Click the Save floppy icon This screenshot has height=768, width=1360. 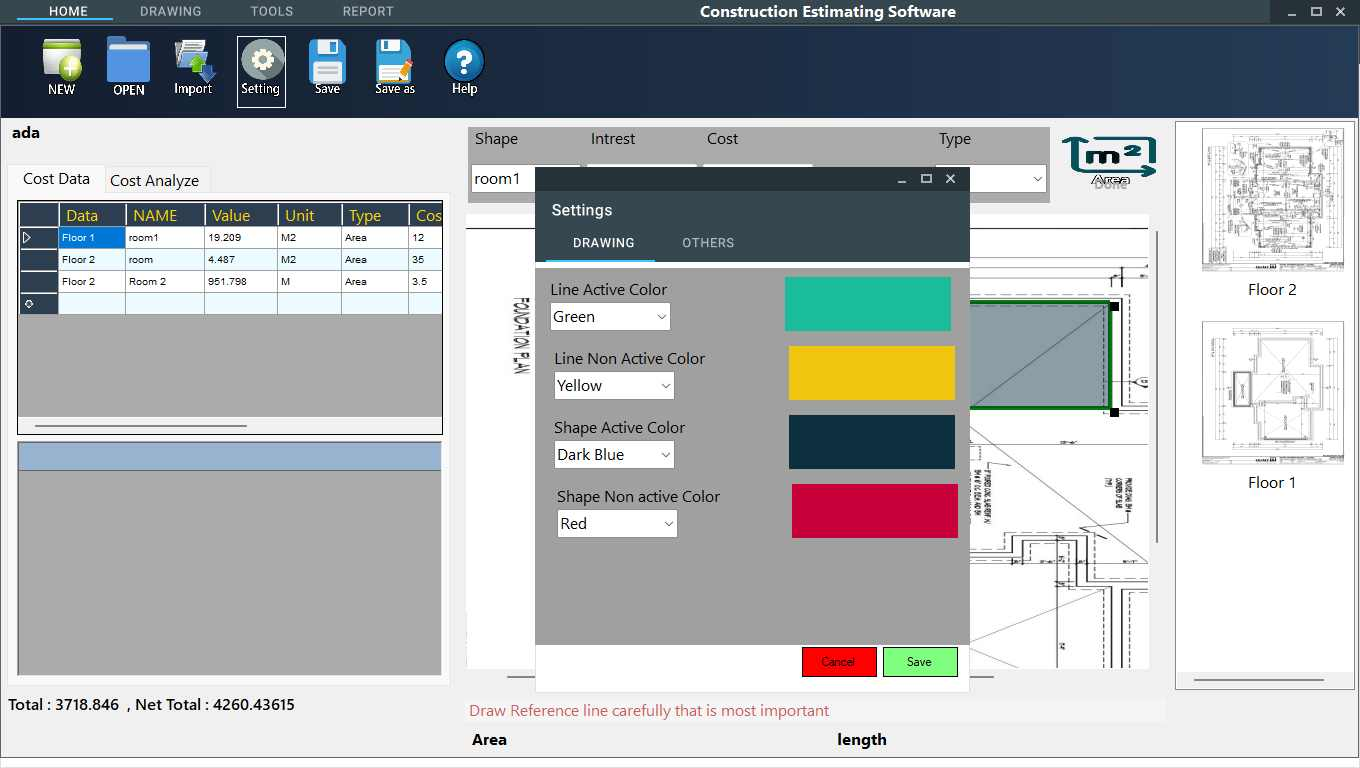[x=327, y=68]
